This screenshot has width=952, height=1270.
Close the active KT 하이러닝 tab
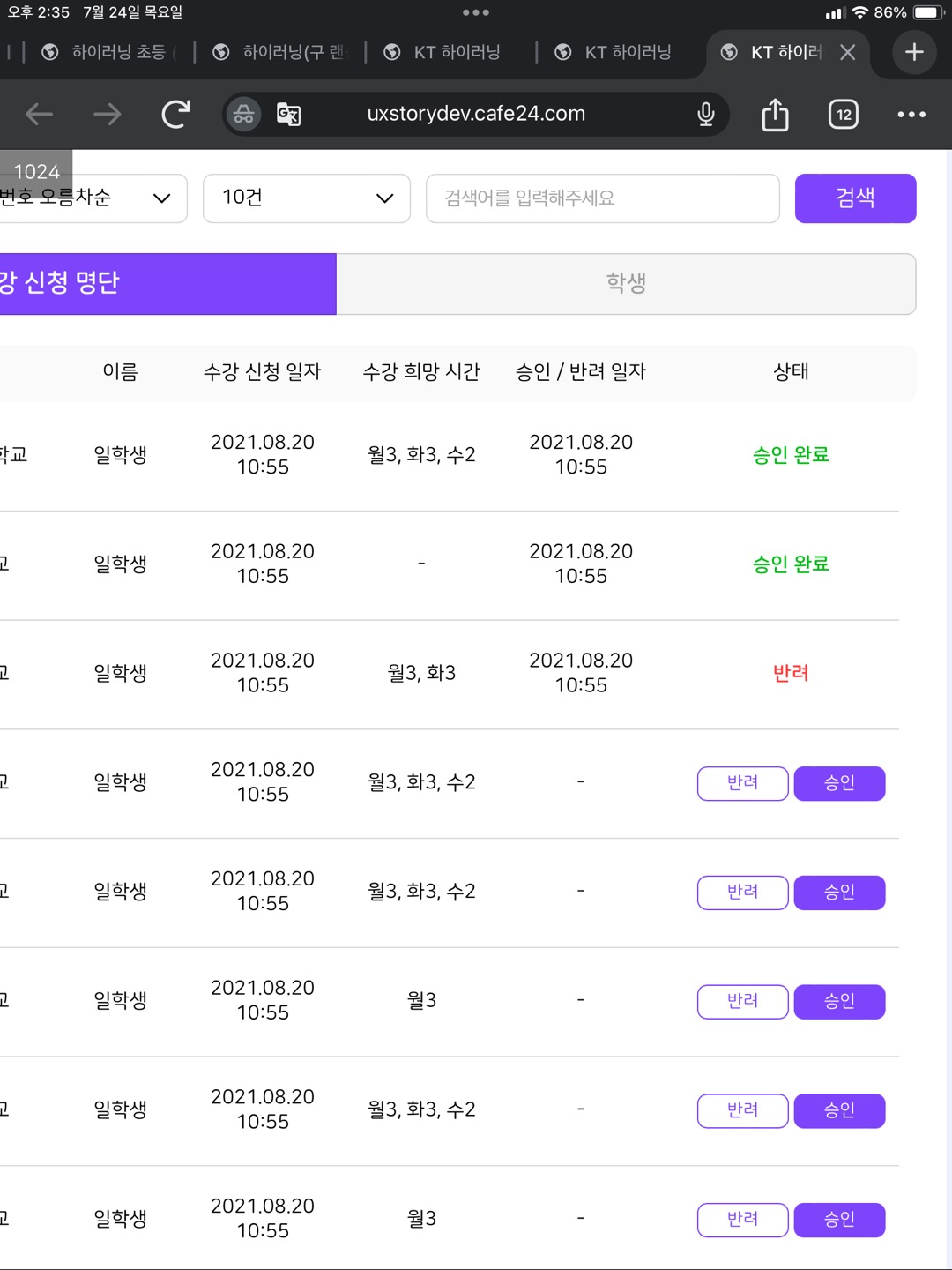point(848,52)
